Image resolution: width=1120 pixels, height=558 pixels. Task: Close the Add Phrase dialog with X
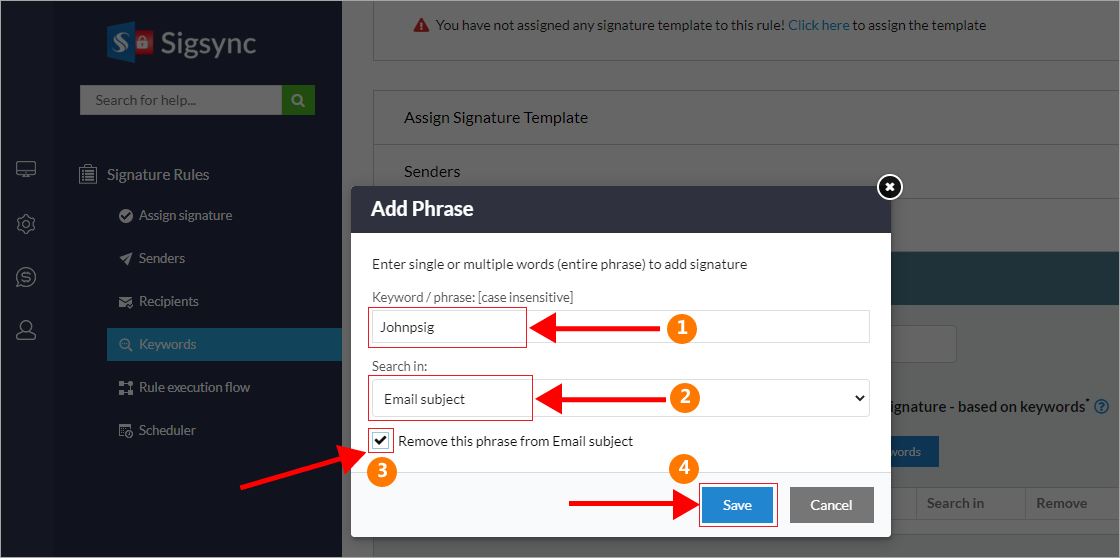click(889, 187)
